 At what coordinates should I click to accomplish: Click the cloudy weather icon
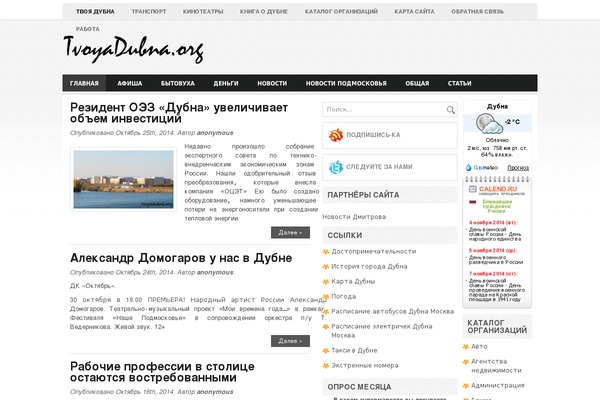click(489, 123)
